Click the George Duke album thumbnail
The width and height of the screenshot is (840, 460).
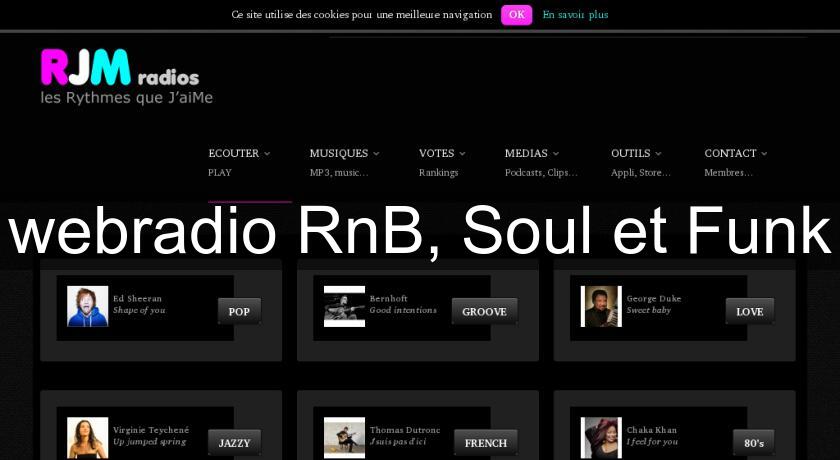(x=601, y=306)
